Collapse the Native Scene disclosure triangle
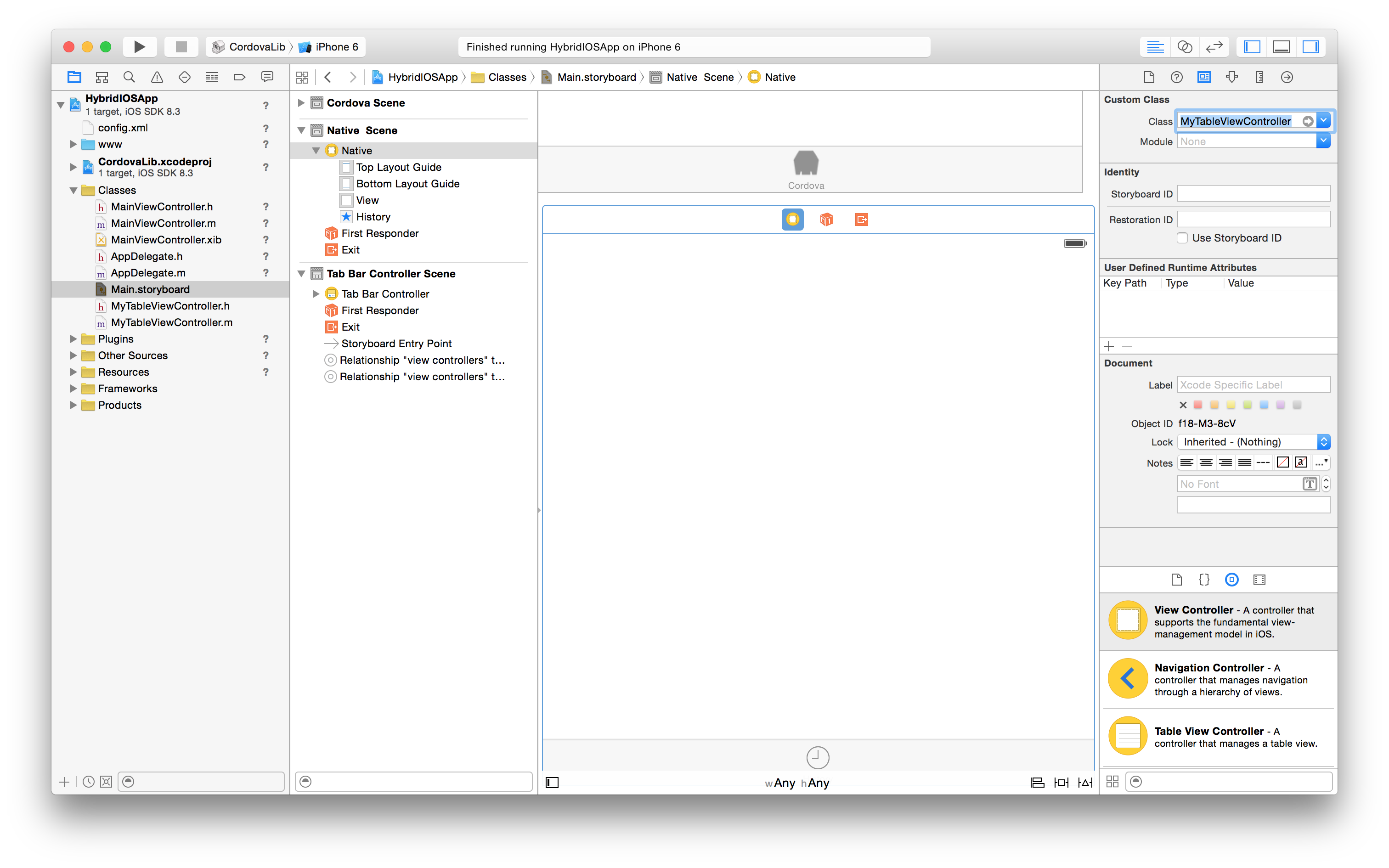The image size is (1389, 868). click(x=301, y=130)
